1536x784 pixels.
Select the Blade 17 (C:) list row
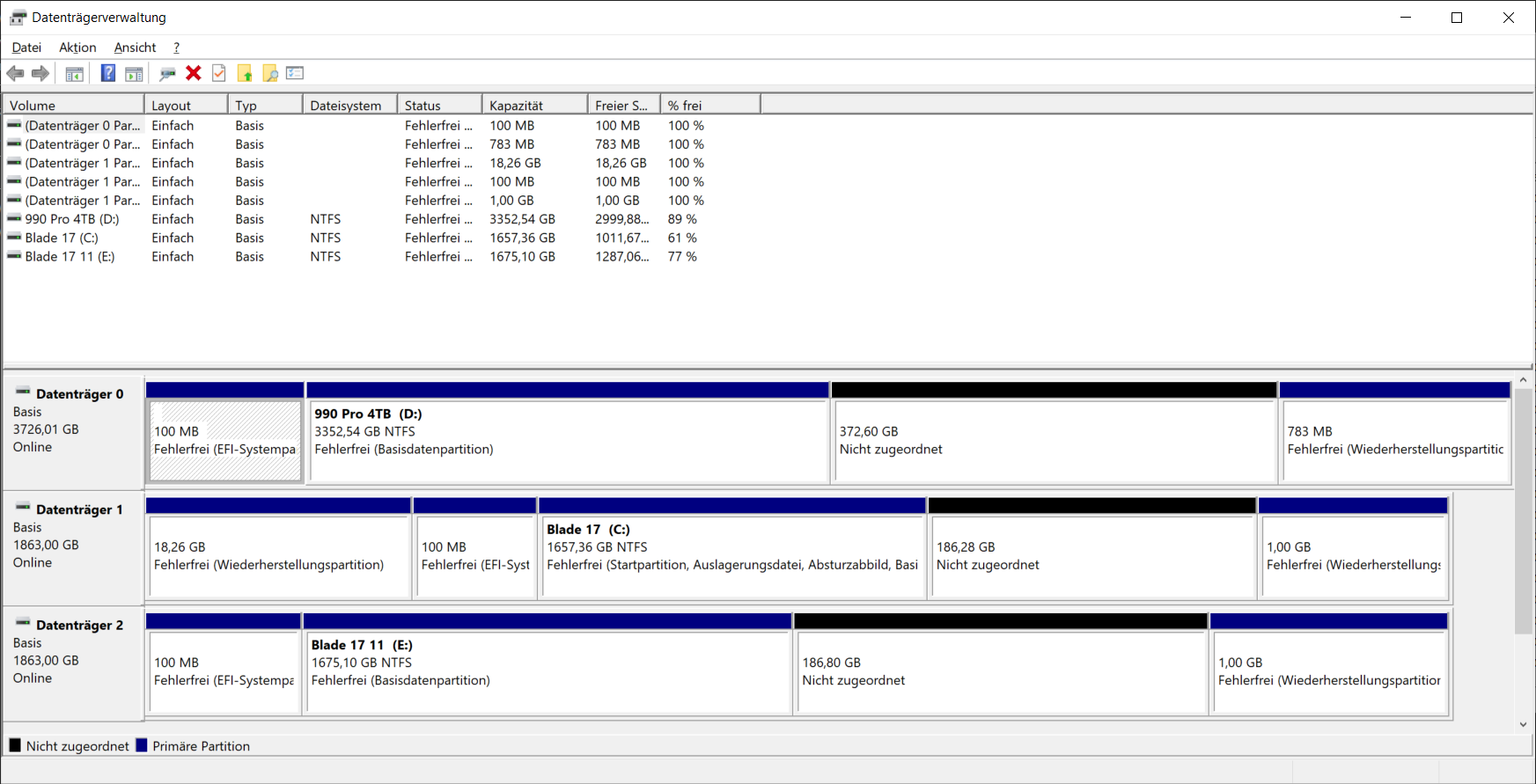[382, 238]
